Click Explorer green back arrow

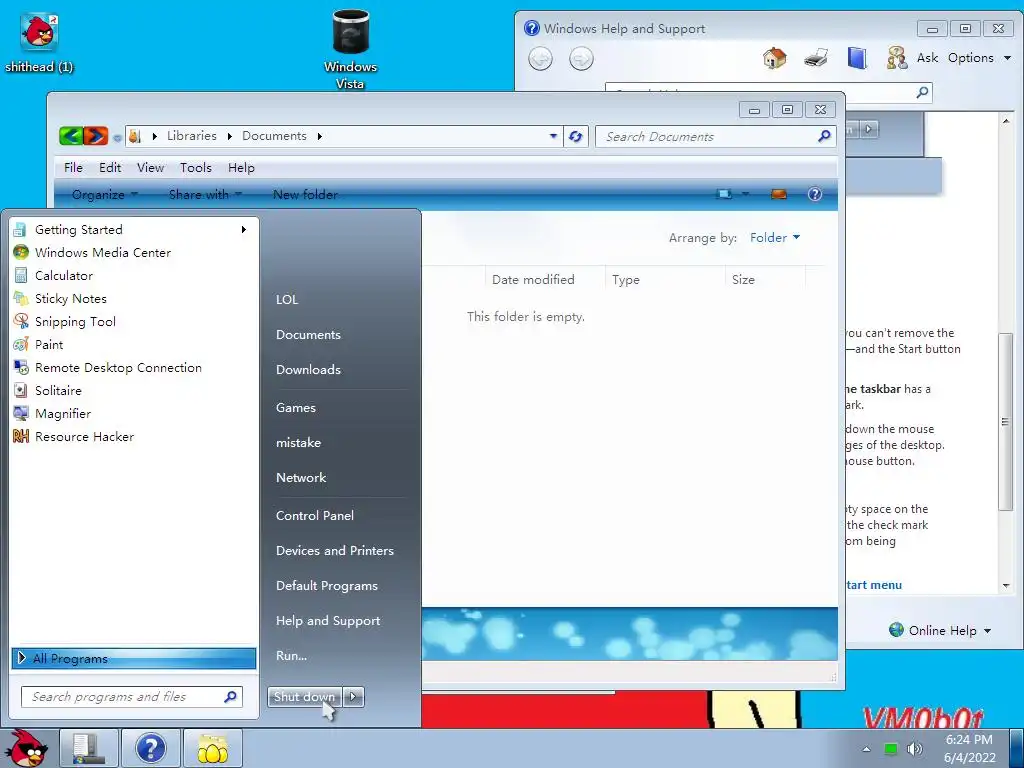pos(71,136)
